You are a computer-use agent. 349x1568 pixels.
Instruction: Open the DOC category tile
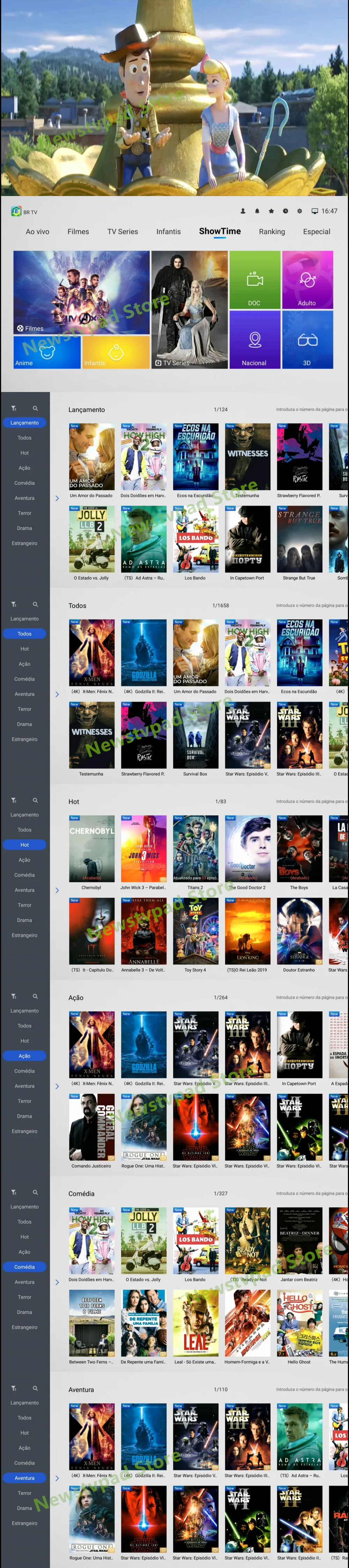coord(254,280)
